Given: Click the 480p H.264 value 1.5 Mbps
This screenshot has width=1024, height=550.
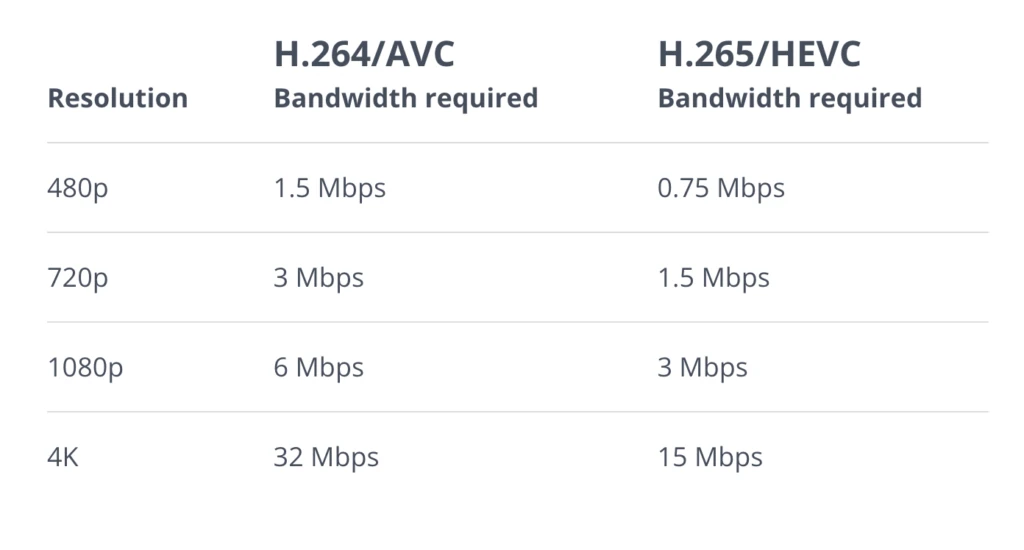Looking at the screenshot, I should pyautogui.click(x=329, y=188).
